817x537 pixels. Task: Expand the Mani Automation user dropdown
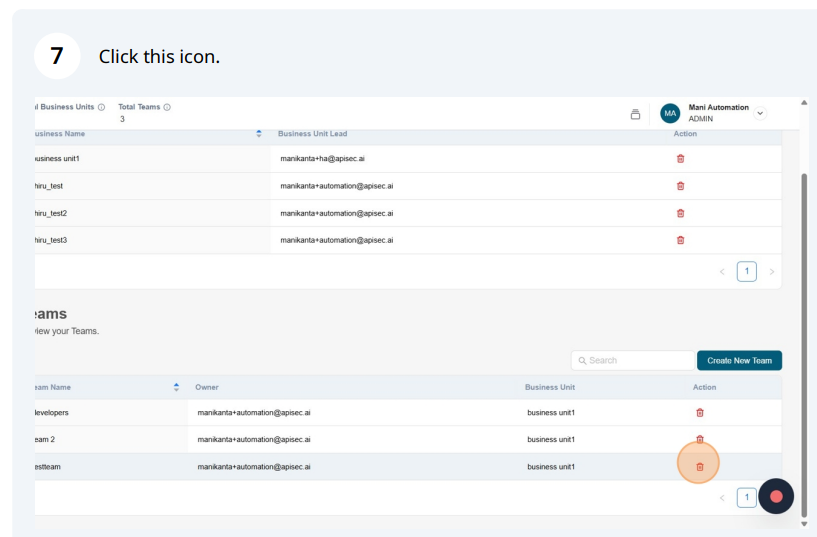pyautogui.click(x=760, y=114)
